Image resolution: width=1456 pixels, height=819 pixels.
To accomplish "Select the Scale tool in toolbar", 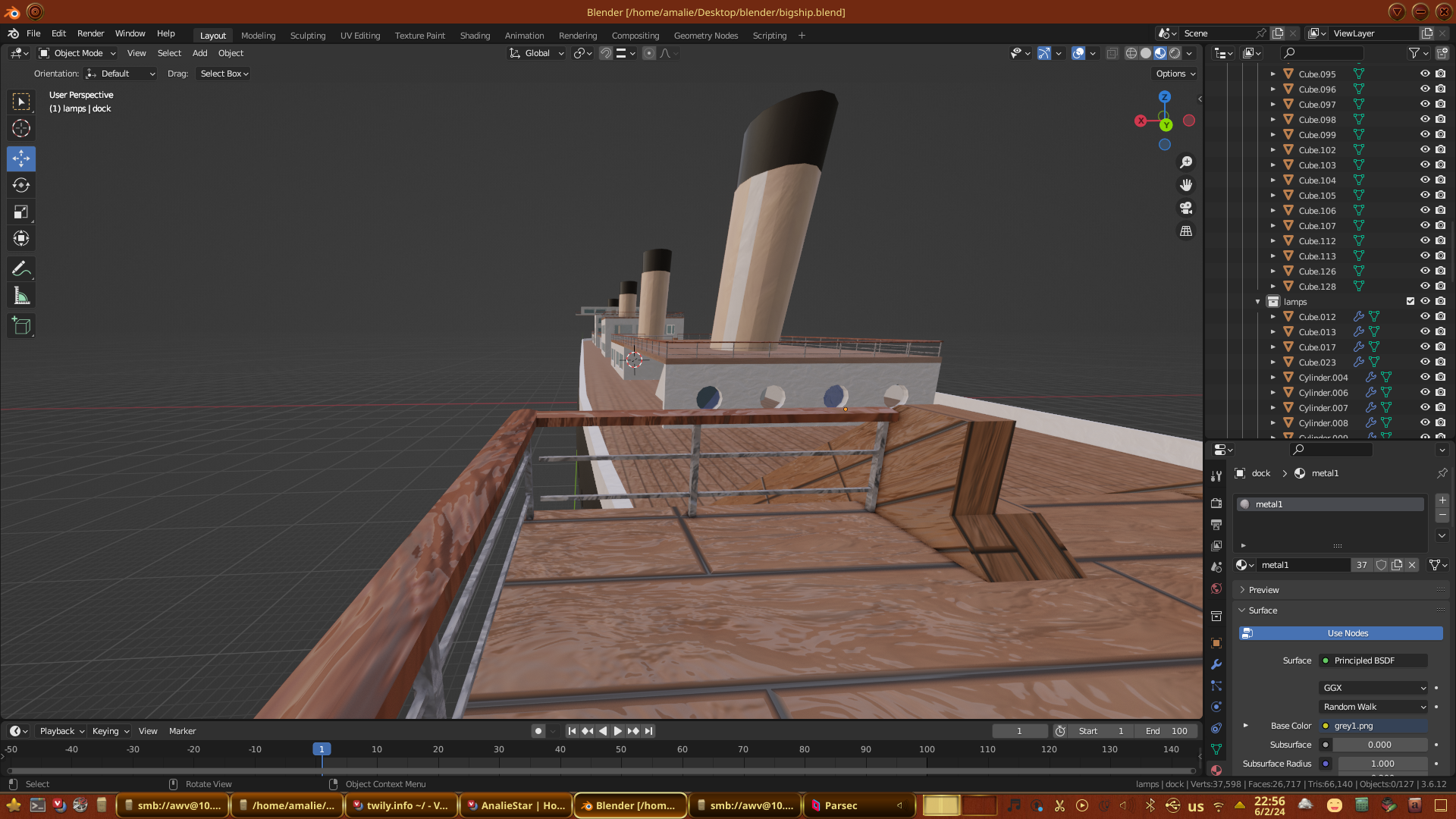I will pos(21,212).
